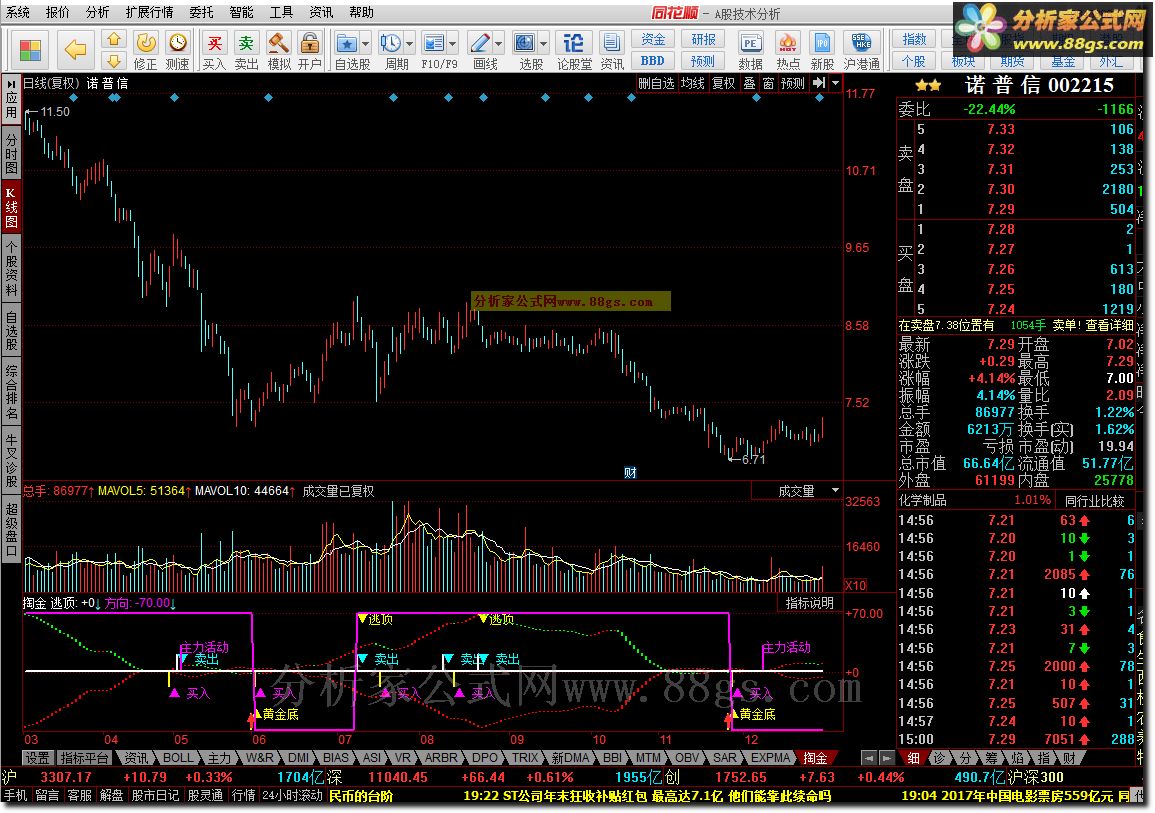Open the 智能 menu
The image size is (1155, 813).
[241, 13]
